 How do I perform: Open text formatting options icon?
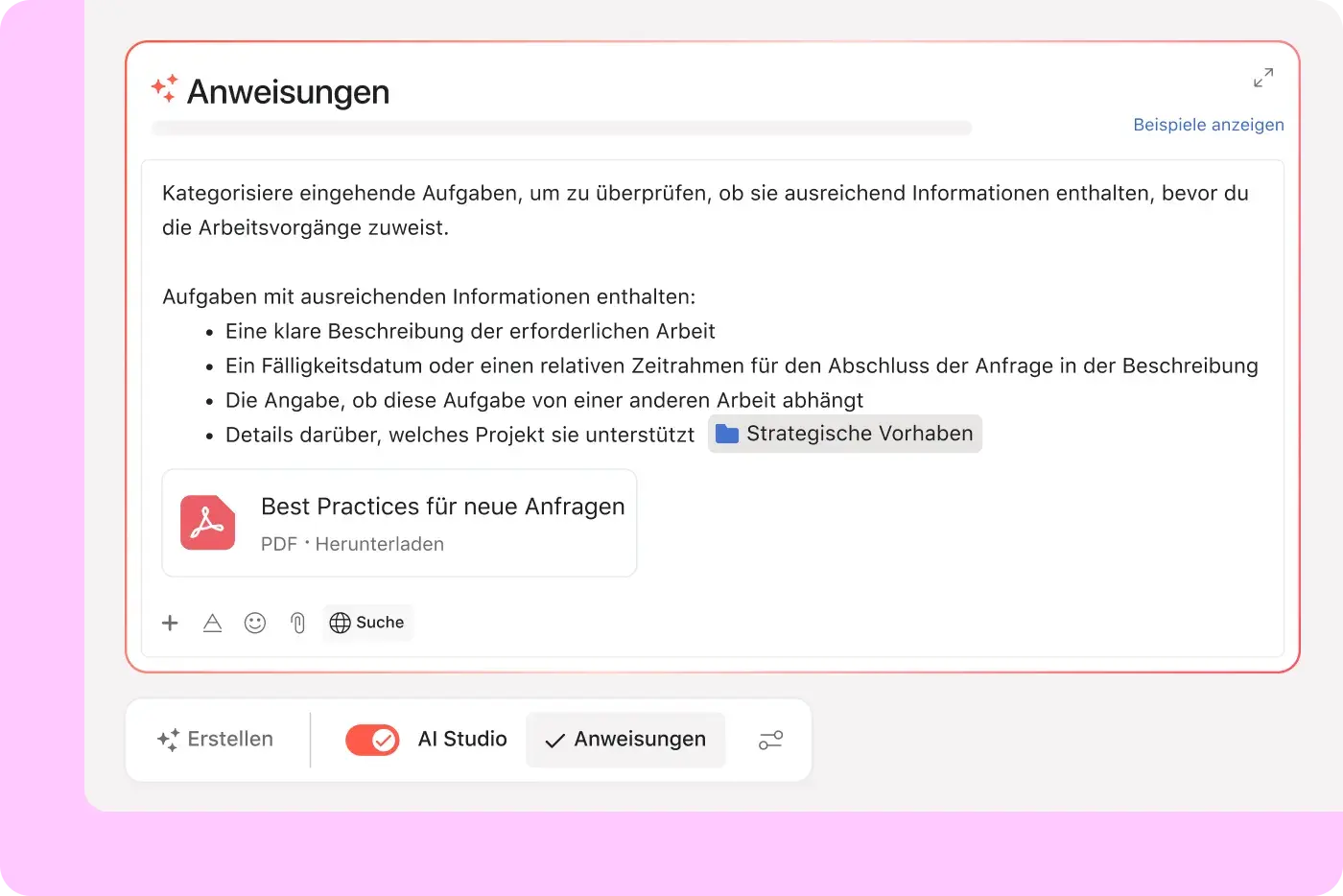click(x=213, y=623)
